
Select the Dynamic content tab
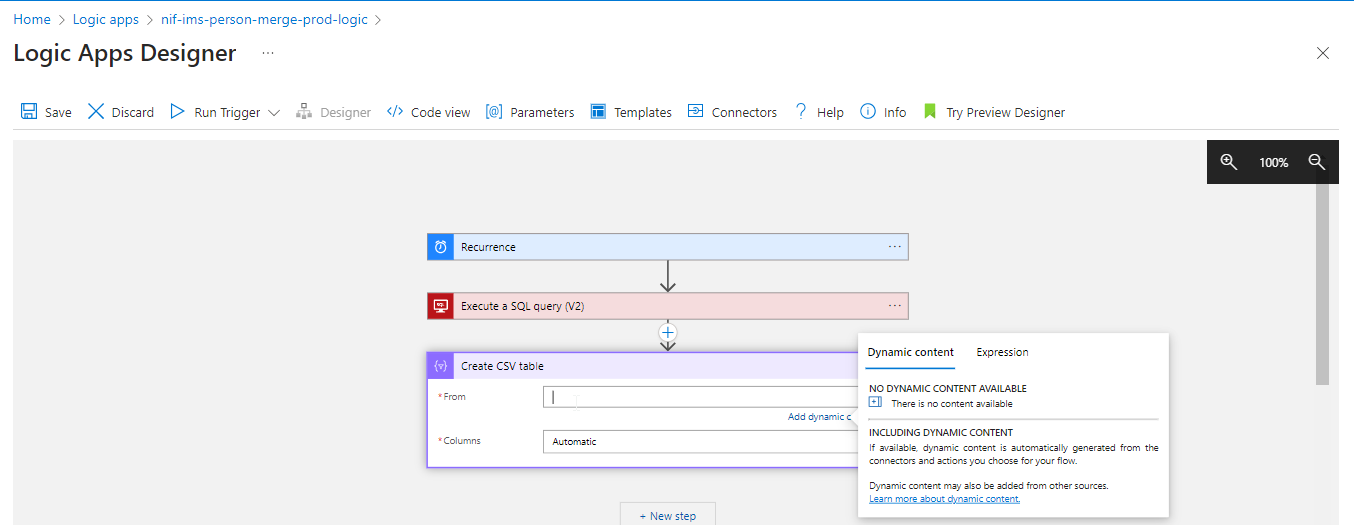coord(910,352)
